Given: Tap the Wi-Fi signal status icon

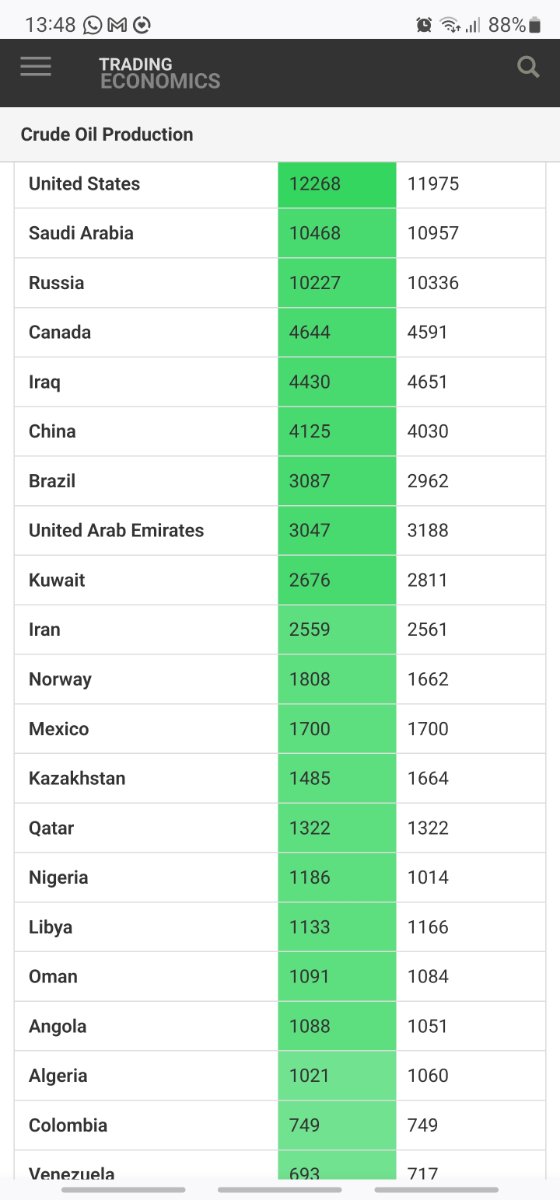Looking at the screenshot, I should 450,25.
